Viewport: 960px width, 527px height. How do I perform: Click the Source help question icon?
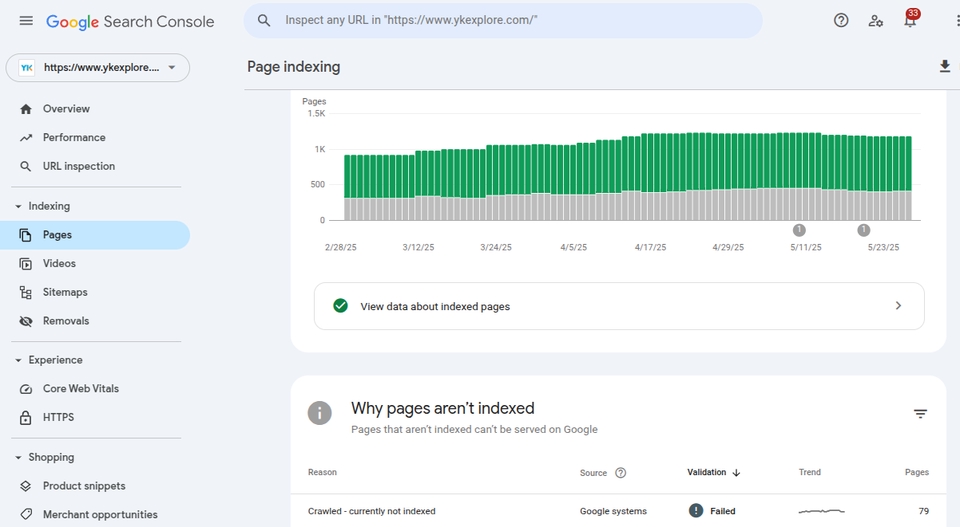(x=620, y=473)
